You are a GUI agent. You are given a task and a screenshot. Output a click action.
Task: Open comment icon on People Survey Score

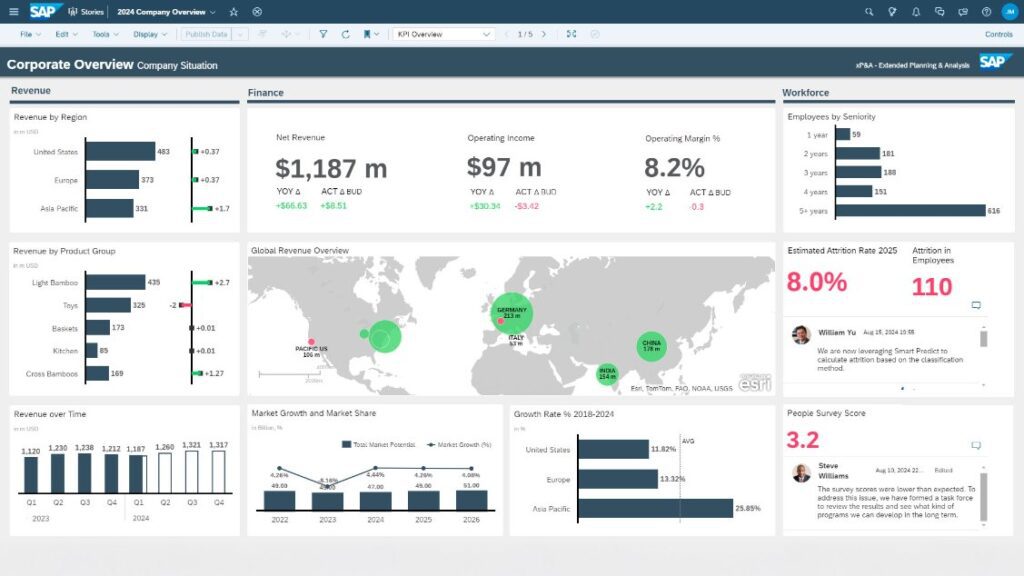point(976,445)
